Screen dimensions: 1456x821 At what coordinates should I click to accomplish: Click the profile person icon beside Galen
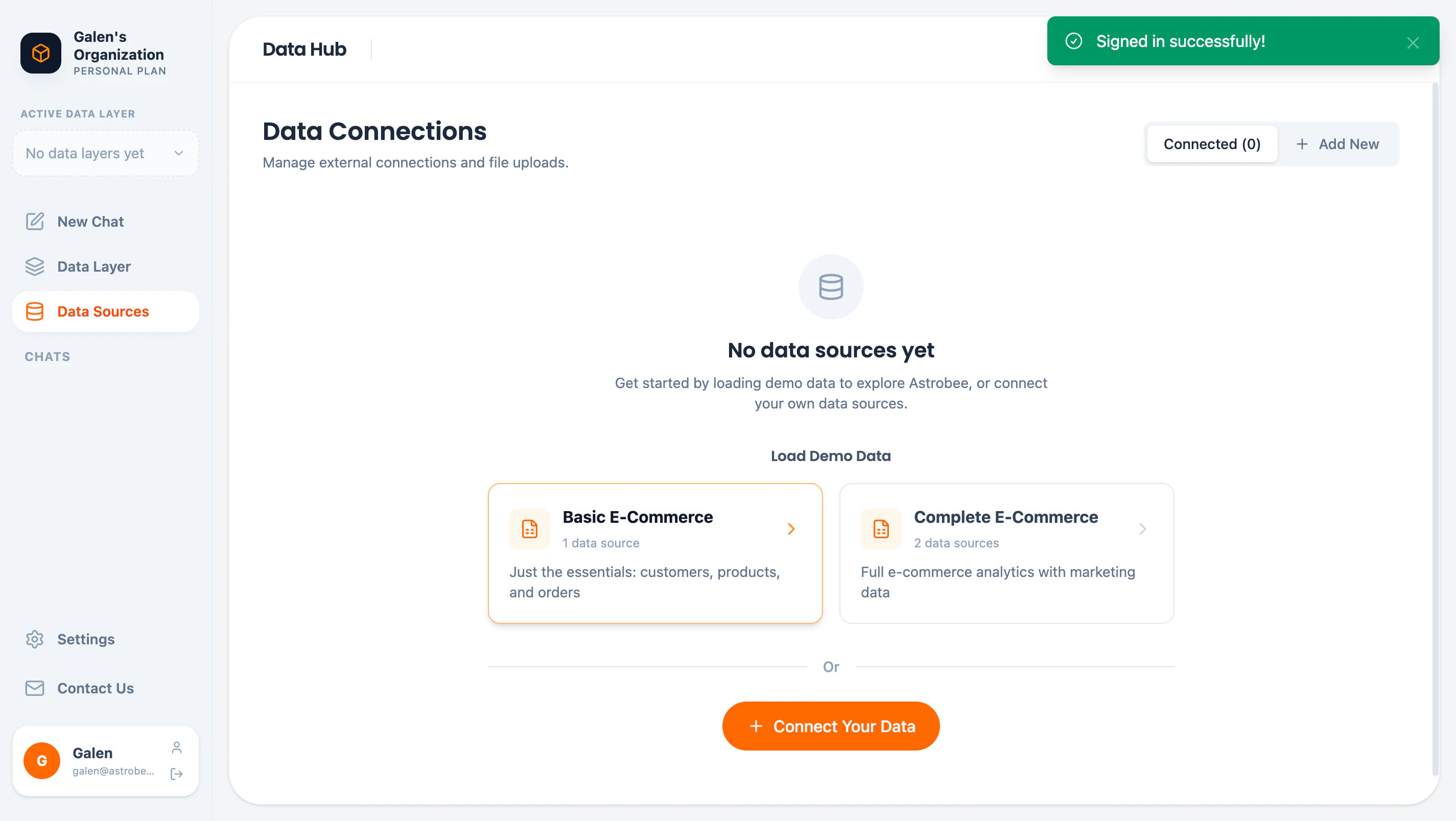(x=177, y=746)
